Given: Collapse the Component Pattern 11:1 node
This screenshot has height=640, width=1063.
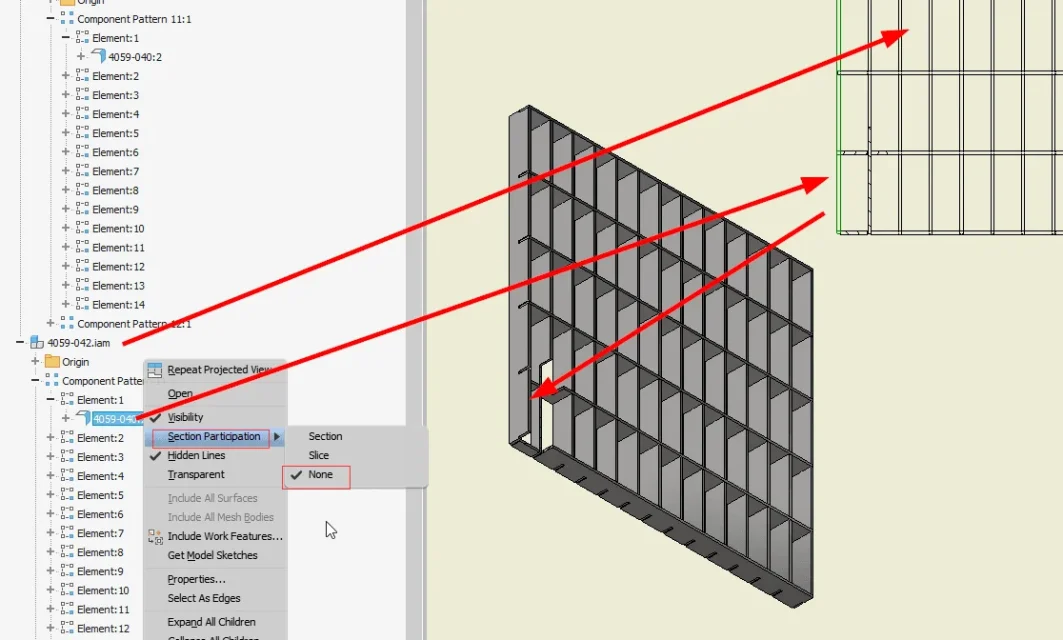Looking at the screenshot, I should [x=50, y=18].
